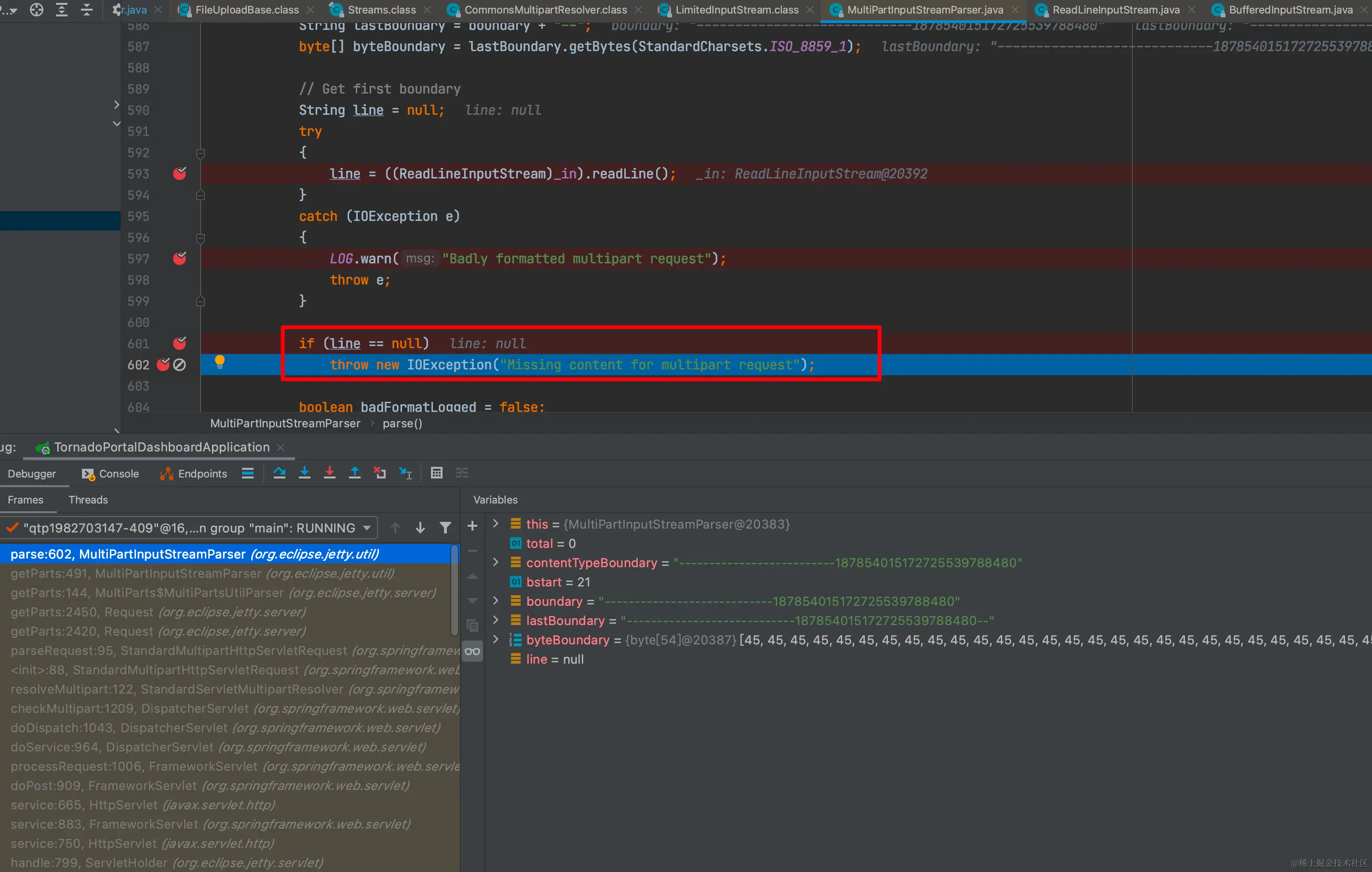The image size is (1372, 872).
Task: Switch to the ReadLineInputStream.java tab
Action: [x=1115, y=10]
